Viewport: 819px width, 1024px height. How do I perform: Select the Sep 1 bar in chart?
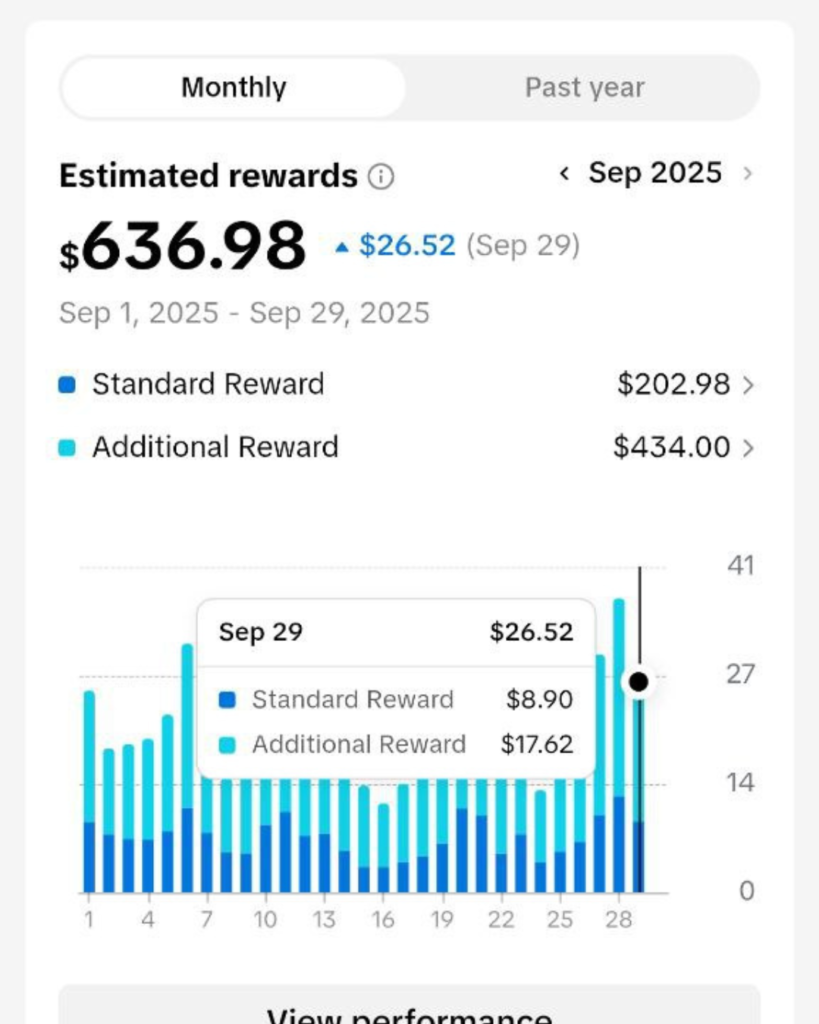(x=89, y=800)
